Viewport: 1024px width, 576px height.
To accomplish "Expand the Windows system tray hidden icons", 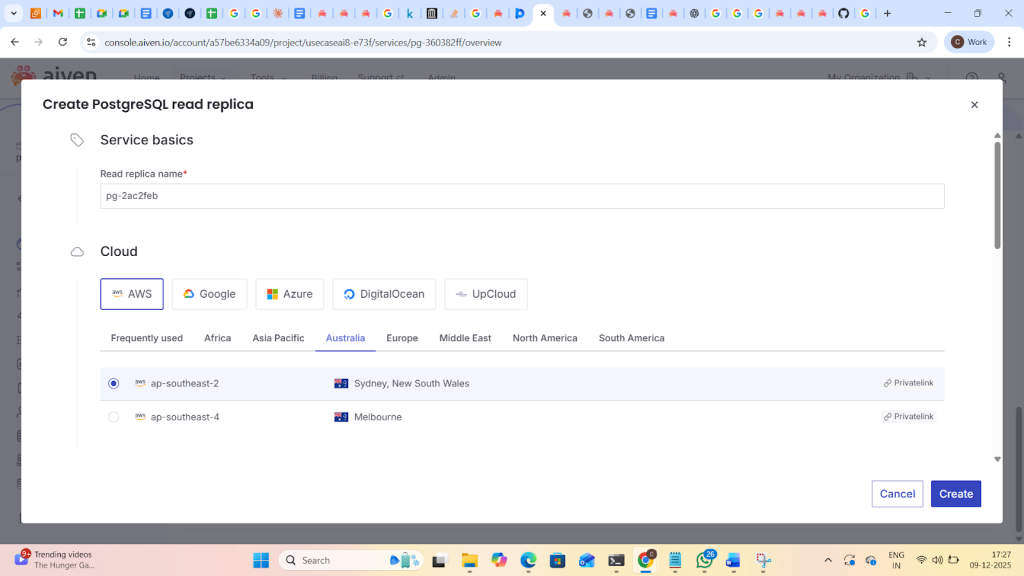I will pos(827,560).
